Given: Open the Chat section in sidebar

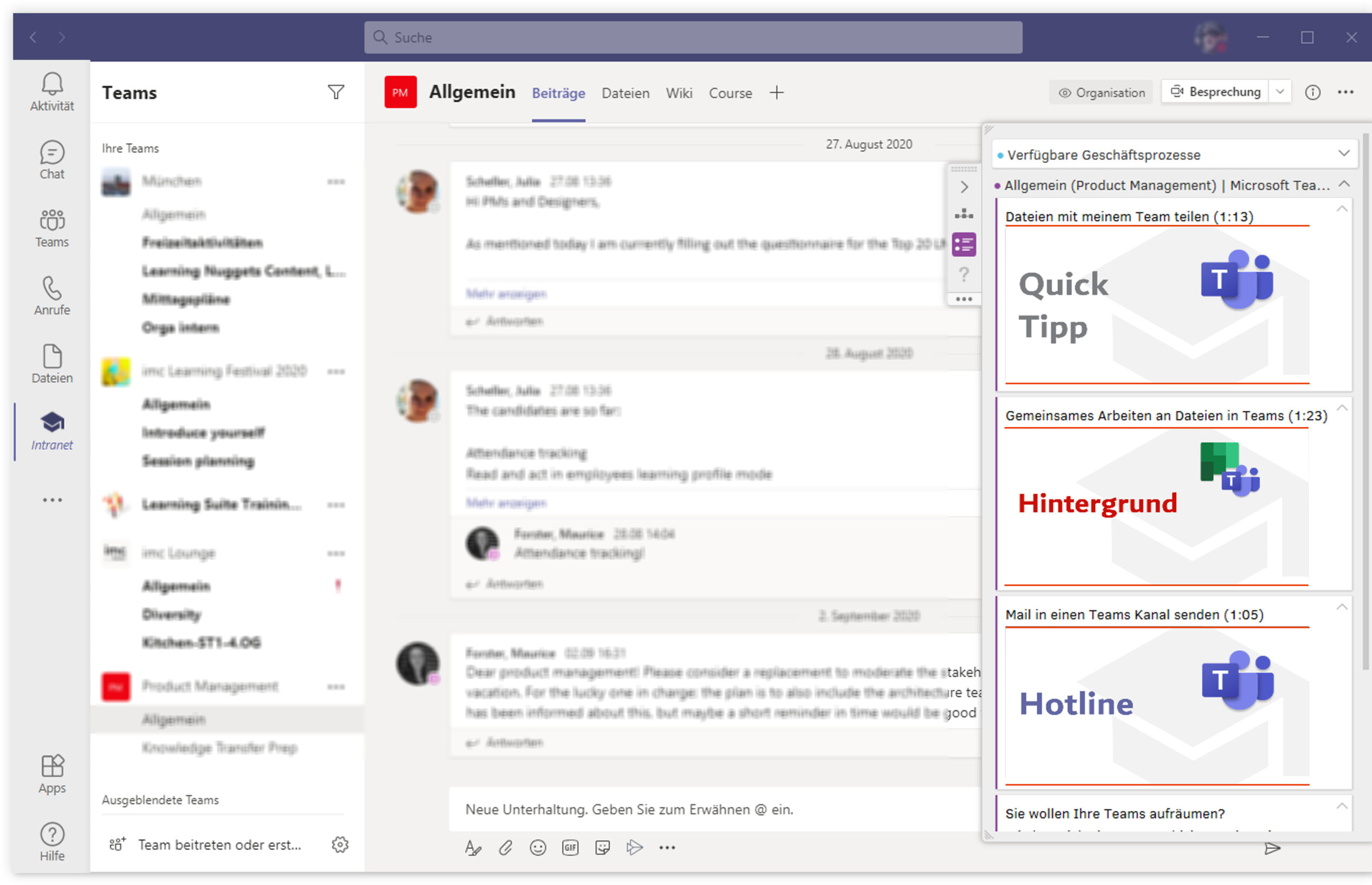Looking at the screenshot, I should [x=51, y=160].
